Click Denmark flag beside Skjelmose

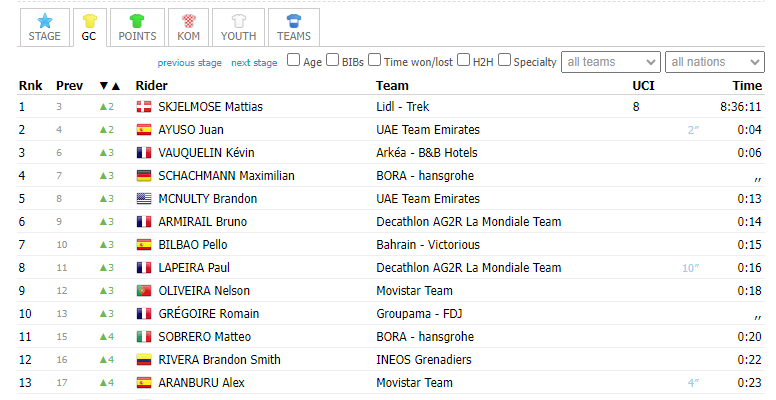pos(144,106)
